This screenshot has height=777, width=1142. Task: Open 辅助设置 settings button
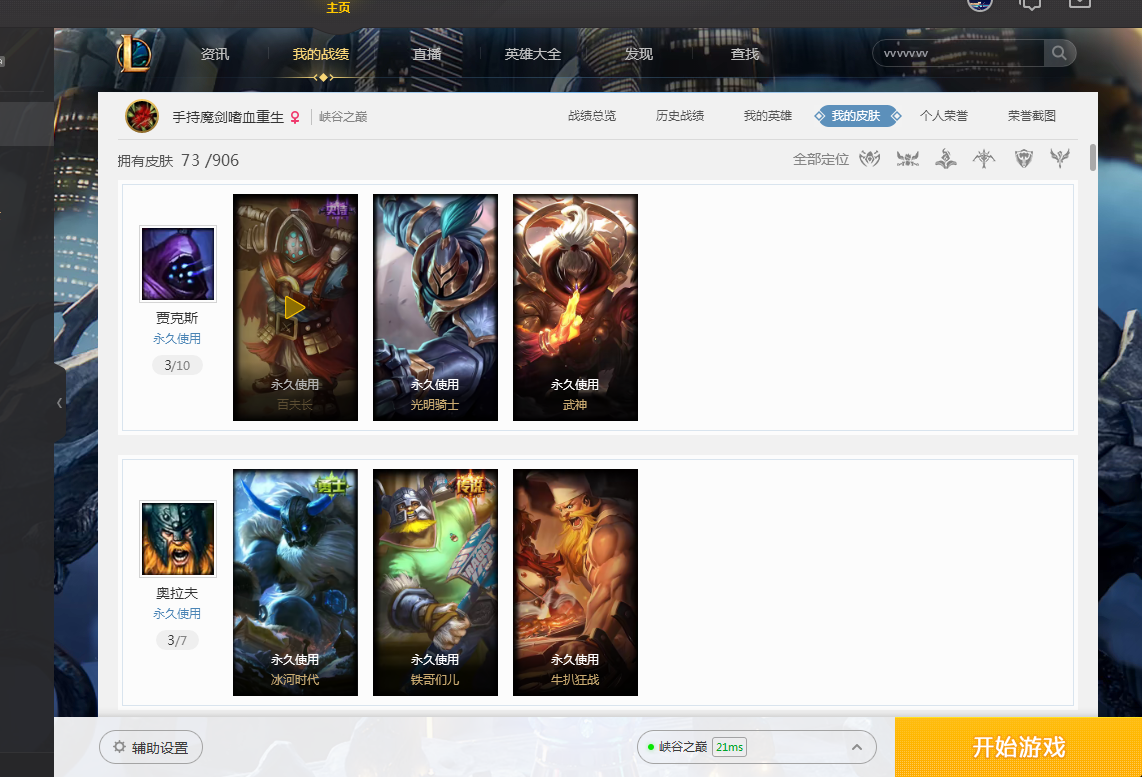coord(151,747)
